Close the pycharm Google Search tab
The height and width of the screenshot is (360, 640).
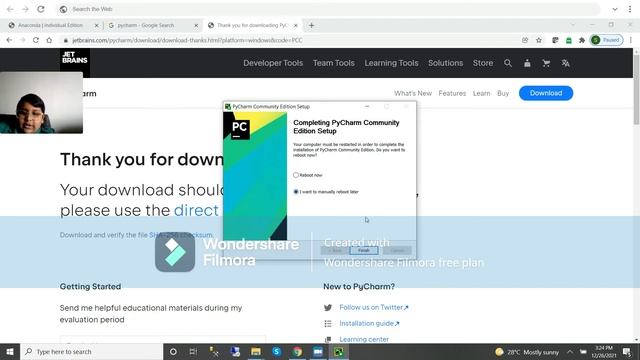click(x=196, y=25)
